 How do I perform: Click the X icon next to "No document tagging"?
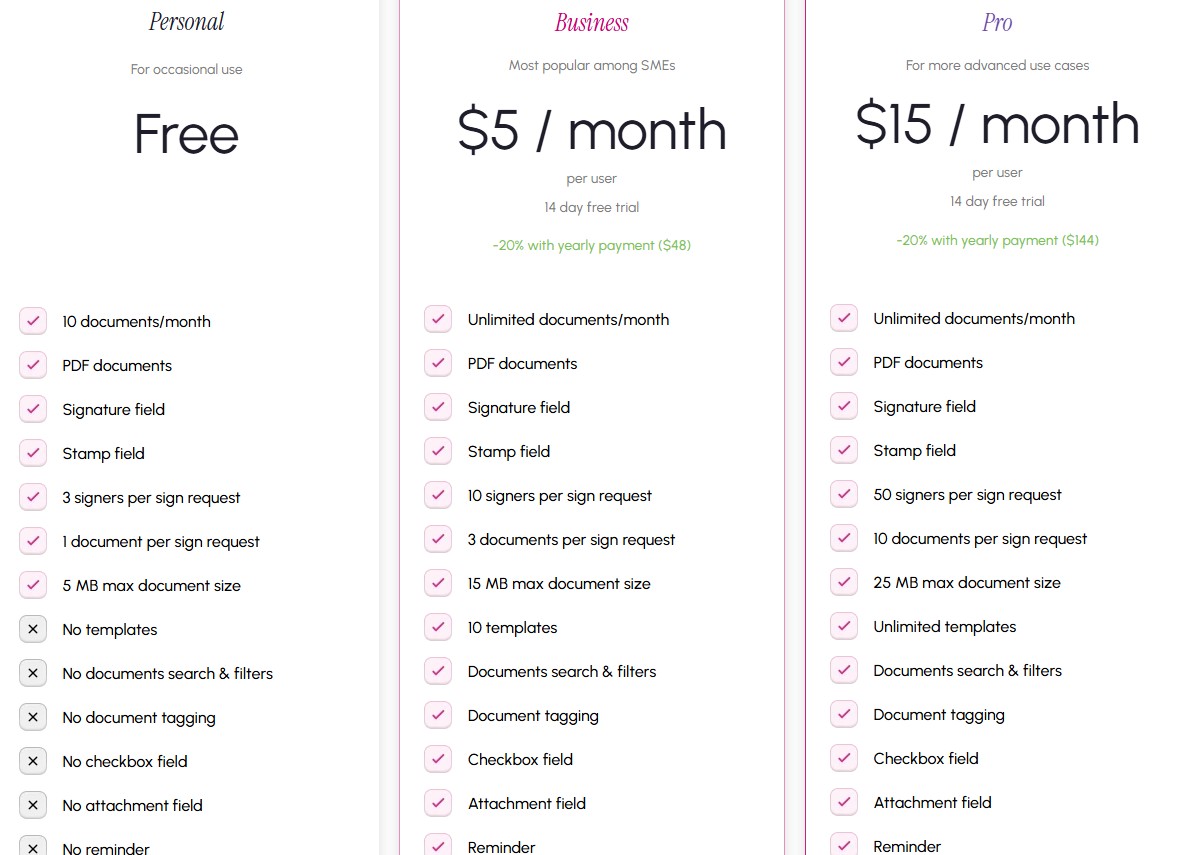click(x=33, y=717)
